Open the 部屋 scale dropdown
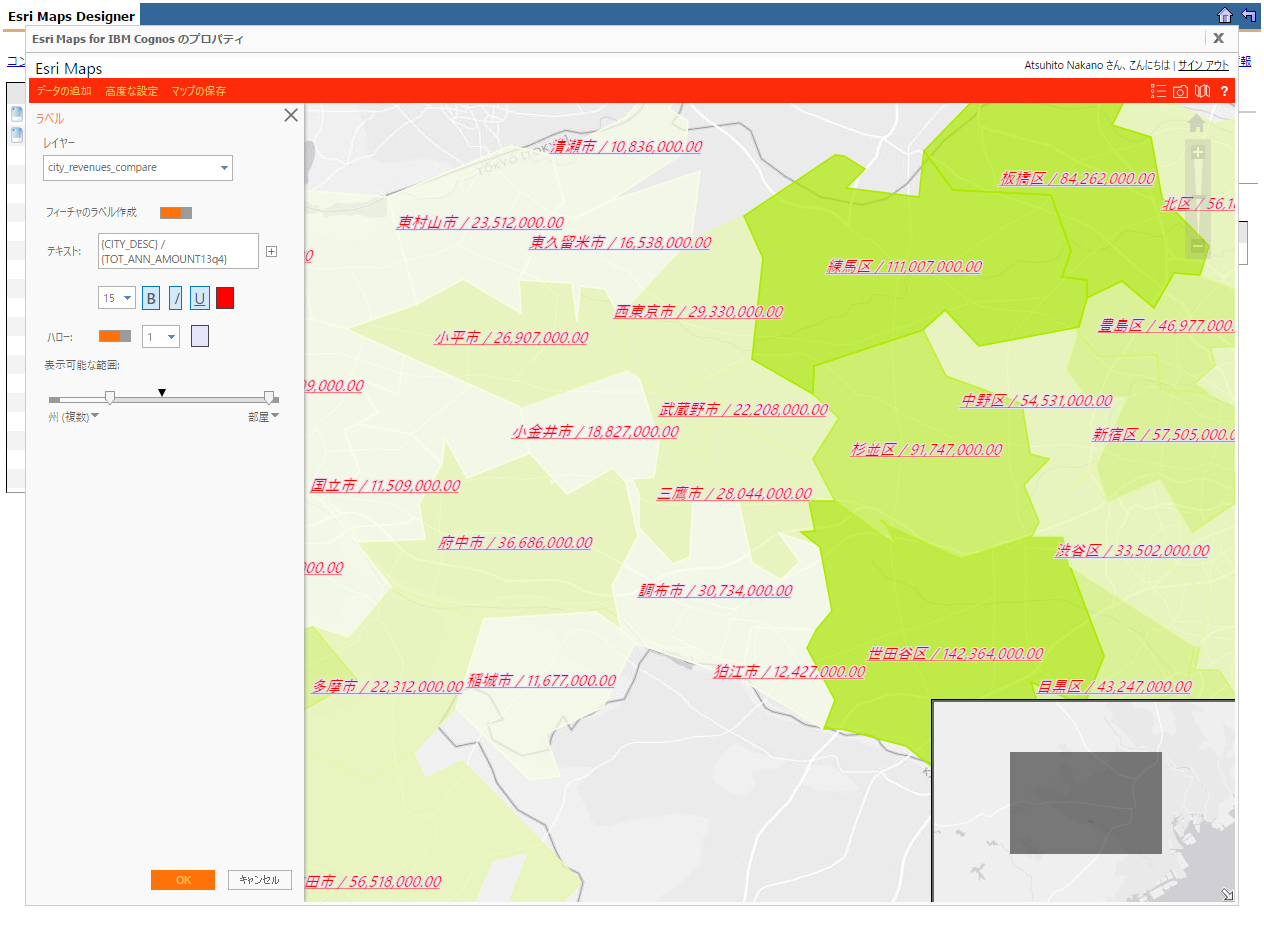This screenshot has height=931, width=1264. tap(264, 417)
